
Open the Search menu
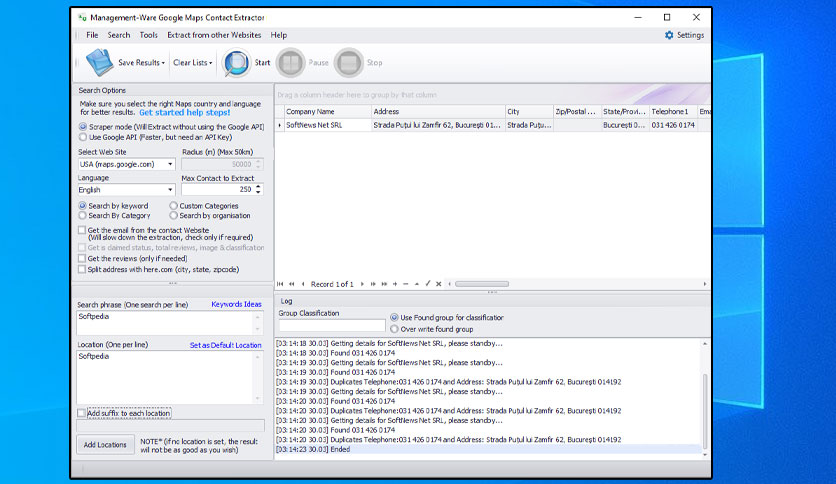pyautogui.click(x=119, y=35)
